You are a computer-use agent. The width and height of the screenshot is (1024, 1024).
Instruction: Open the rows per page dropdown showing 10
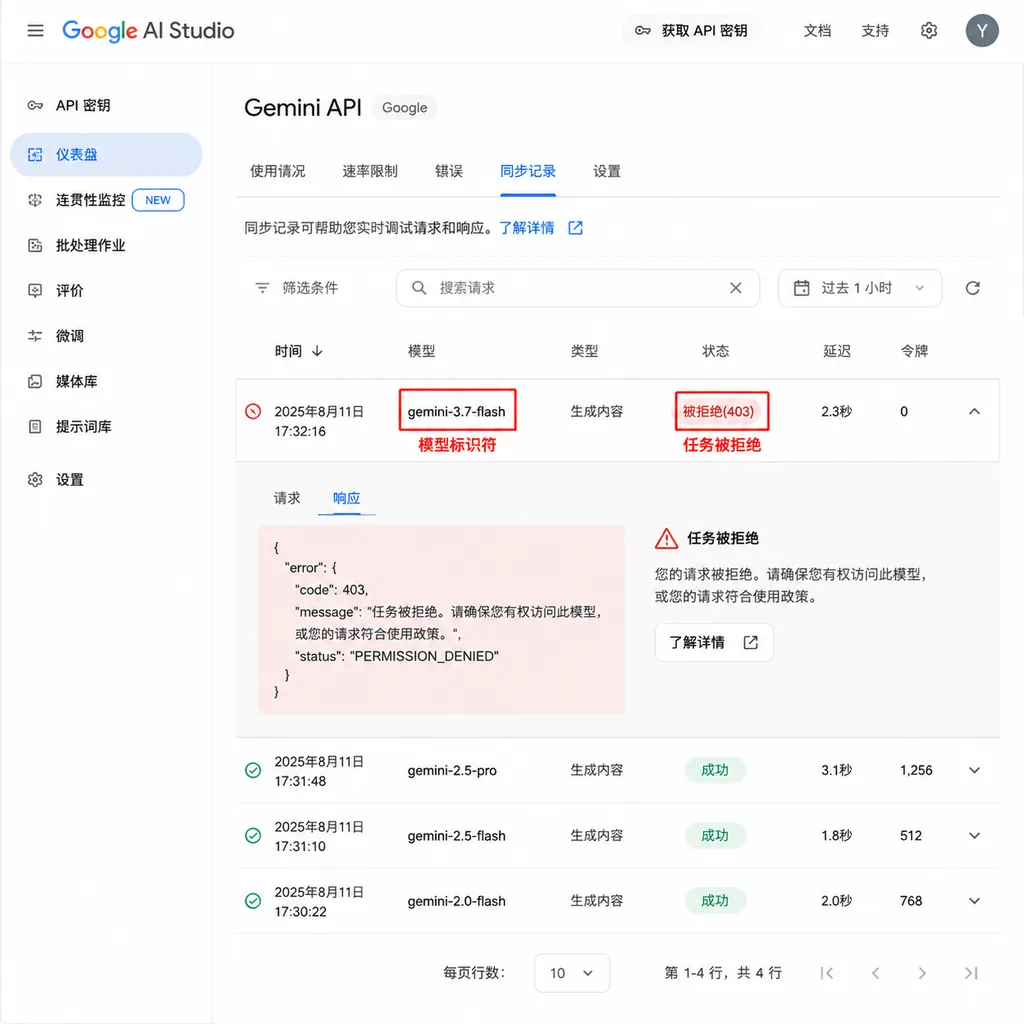(571, 973)
